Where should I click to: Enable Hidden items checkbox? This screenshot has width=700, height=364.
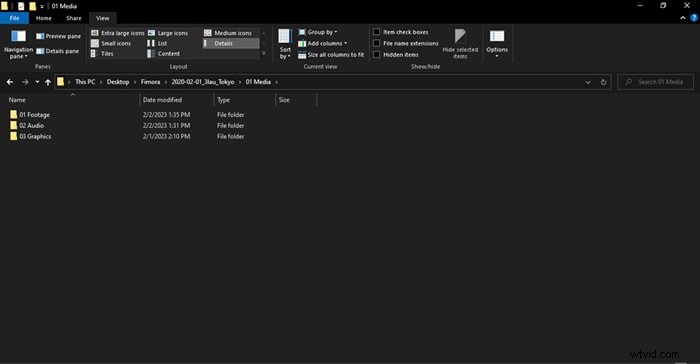click(x=376, y=54)
